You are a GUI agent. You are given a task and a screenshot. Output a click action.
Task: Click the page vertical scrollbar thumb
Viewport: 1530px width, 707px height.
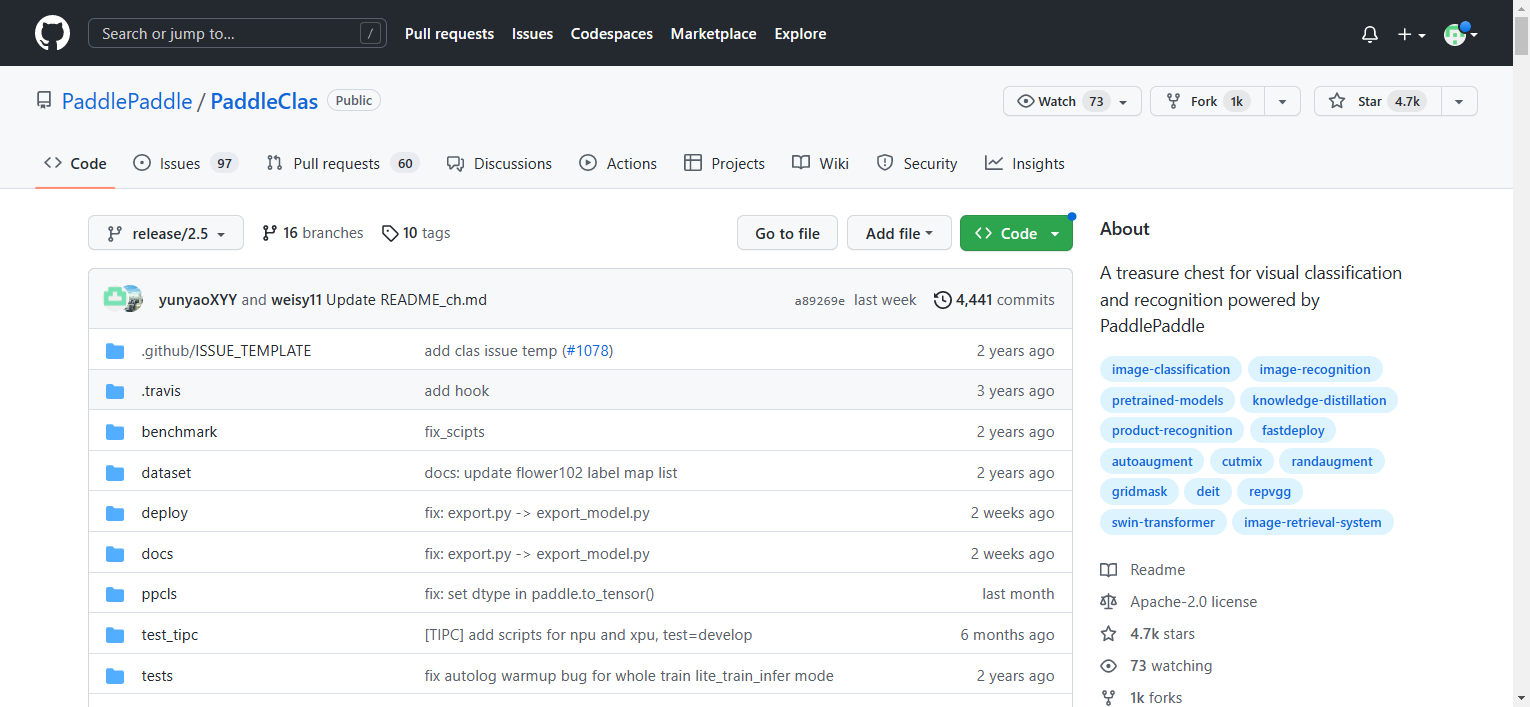tap(1521, 37)
